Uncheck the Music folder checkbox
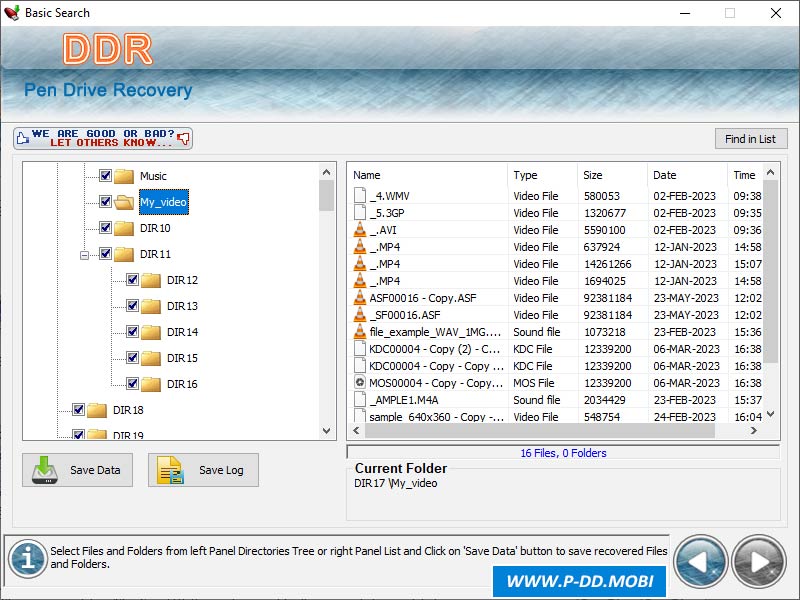 point(105,176)
